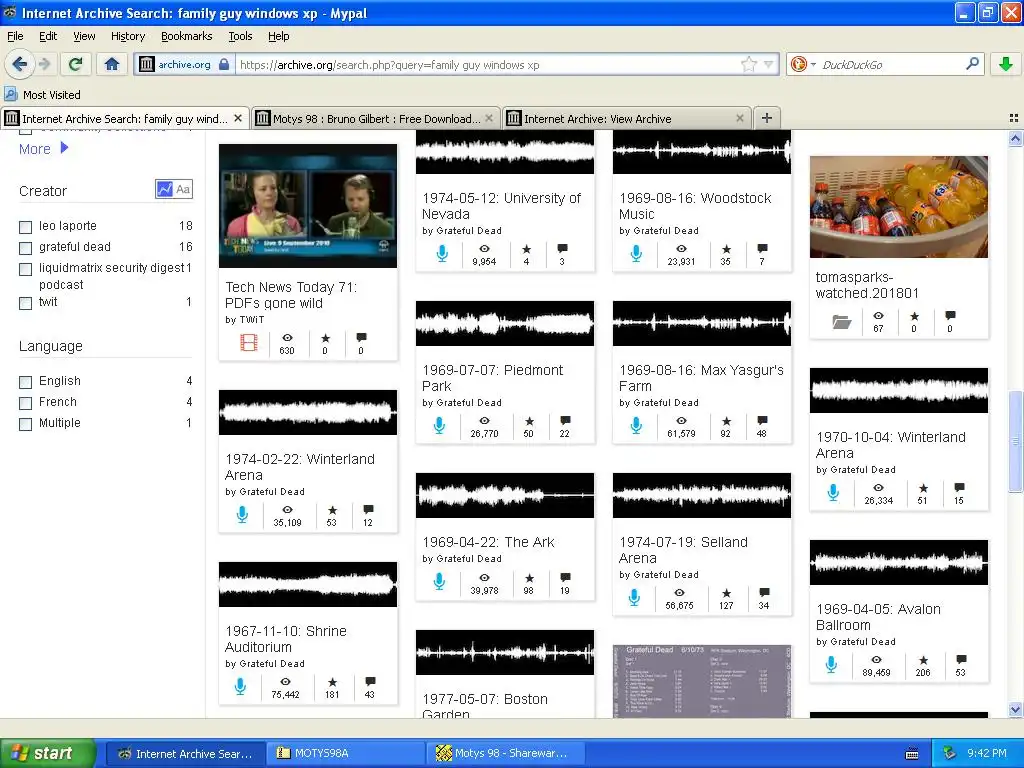Open the Bookmarks menu
Viewport: 1024px width, 768px height.
[187, 36]
